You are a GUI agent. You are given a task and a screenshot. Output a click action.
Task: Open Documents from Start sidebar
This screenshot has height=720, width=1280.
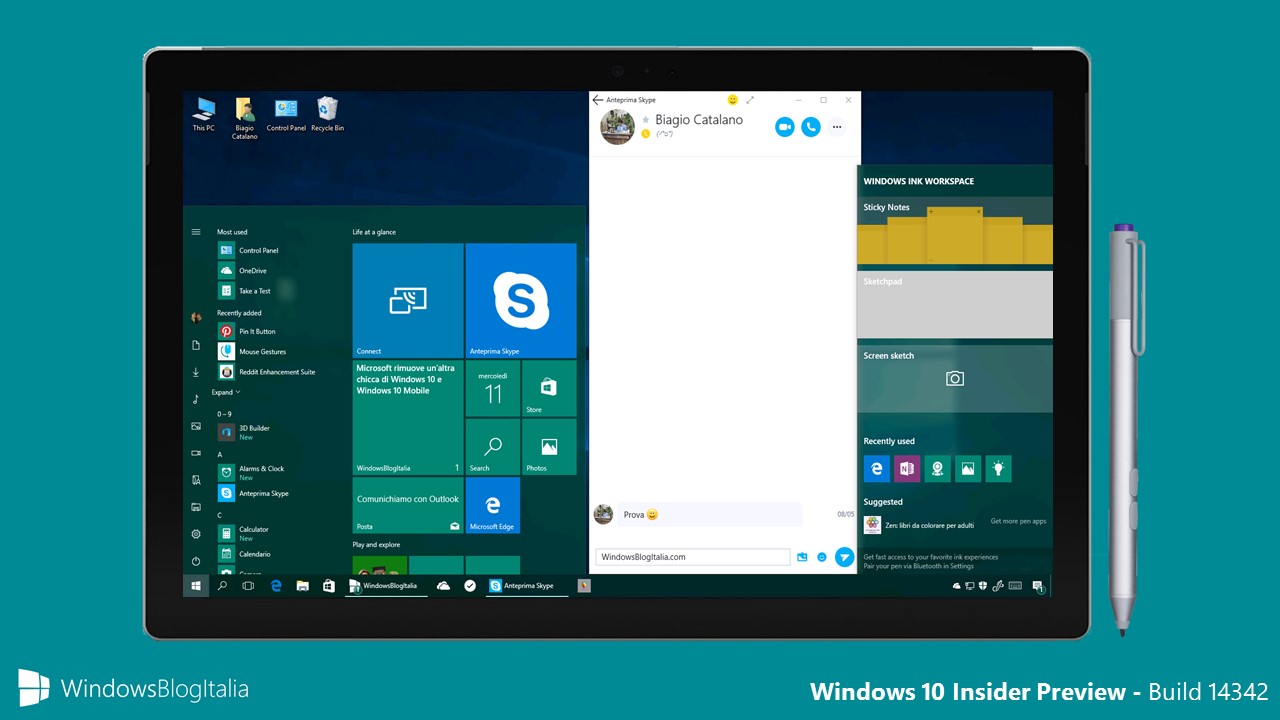point(196,345)
